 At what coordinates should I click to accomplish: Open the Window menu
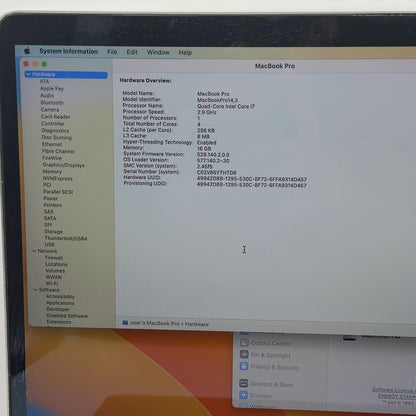click(x=158, y=52)
